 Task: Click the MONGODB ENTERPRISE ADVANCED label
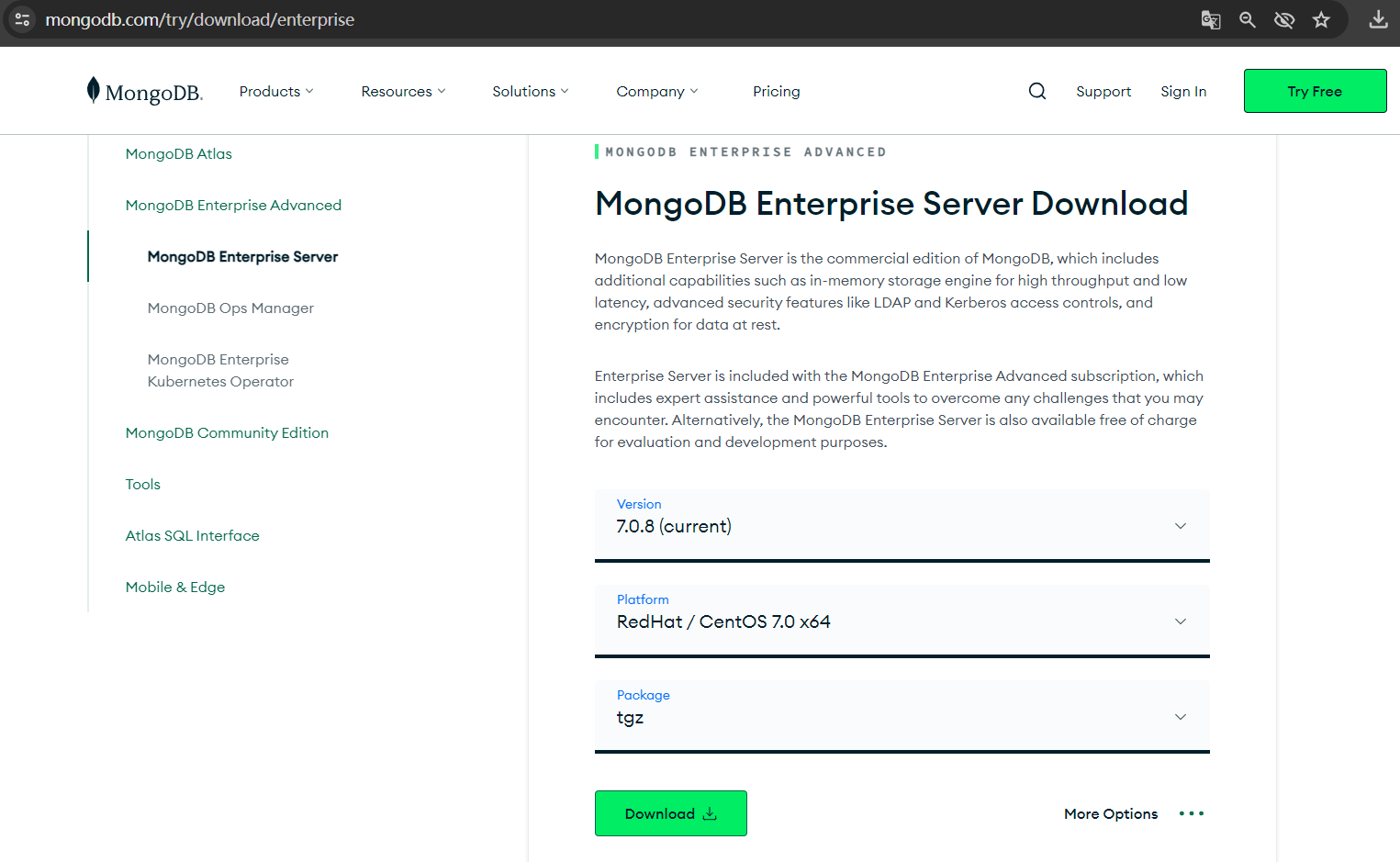click(x=745, y=151)
